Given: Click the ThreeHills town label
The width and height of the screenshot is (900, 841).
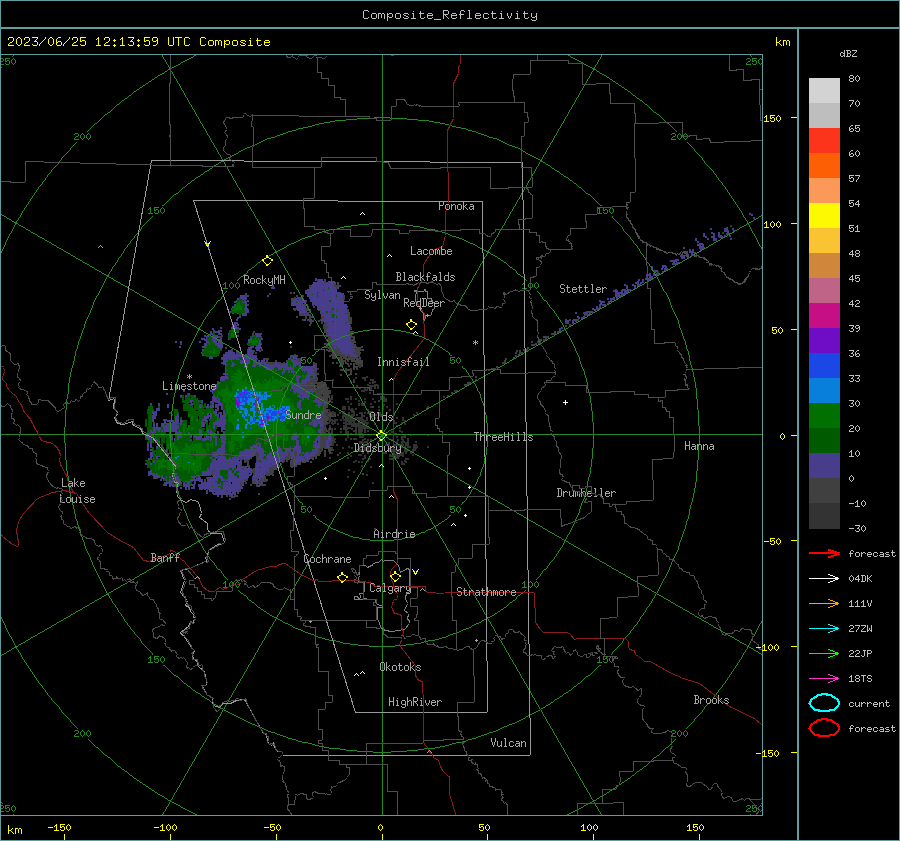Looking at the screenshot, I should pyautogui.click(x=503, y=437).
